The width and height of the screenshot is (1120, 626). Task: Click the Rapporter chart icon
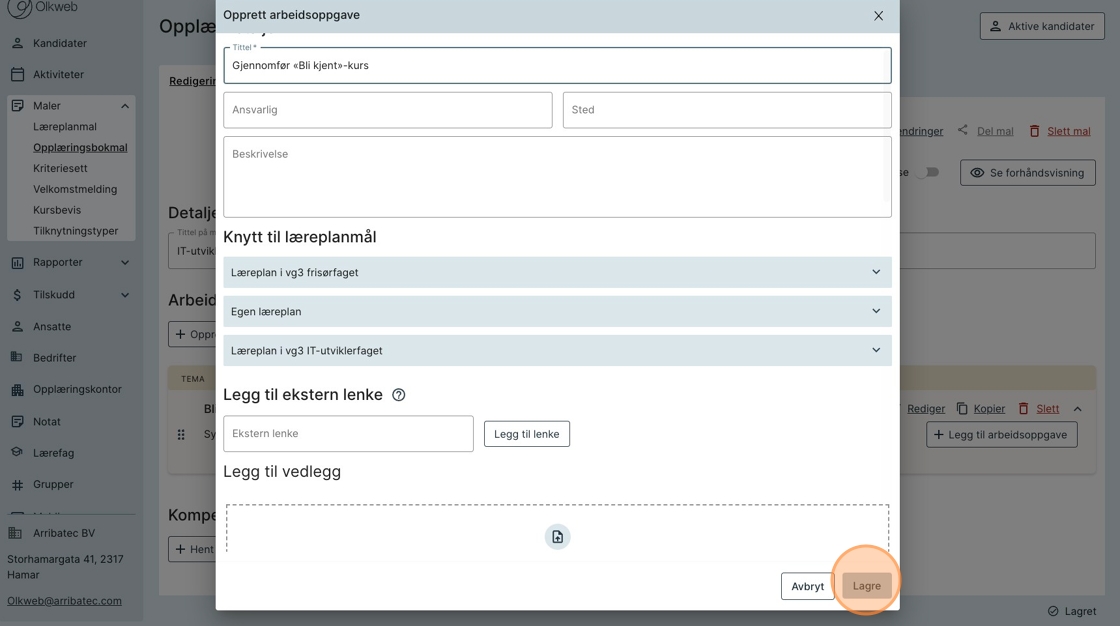point(18,263)
